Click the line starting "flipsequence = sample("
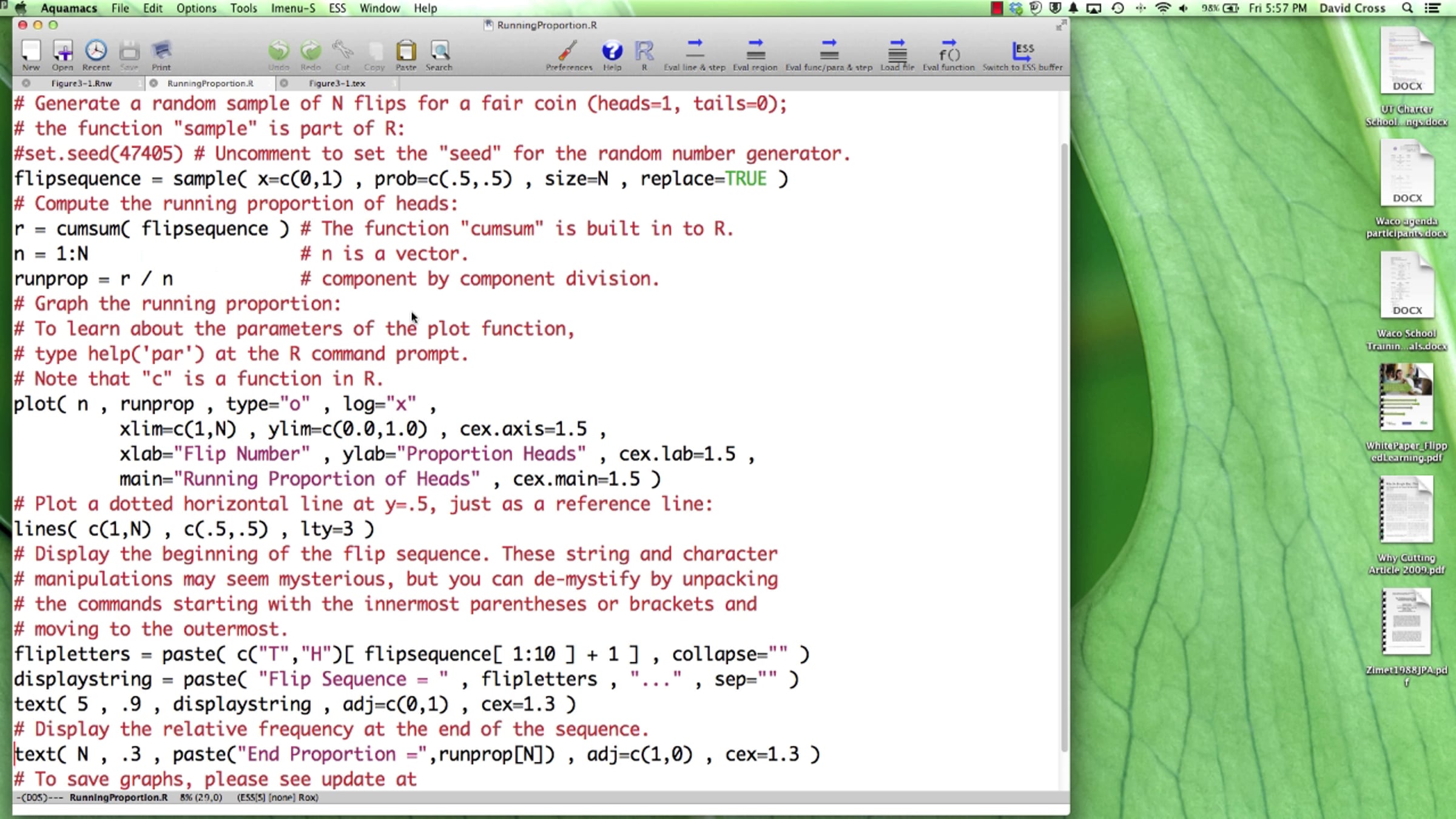Viewport: 1456px width, 819px height. point(400,179)
